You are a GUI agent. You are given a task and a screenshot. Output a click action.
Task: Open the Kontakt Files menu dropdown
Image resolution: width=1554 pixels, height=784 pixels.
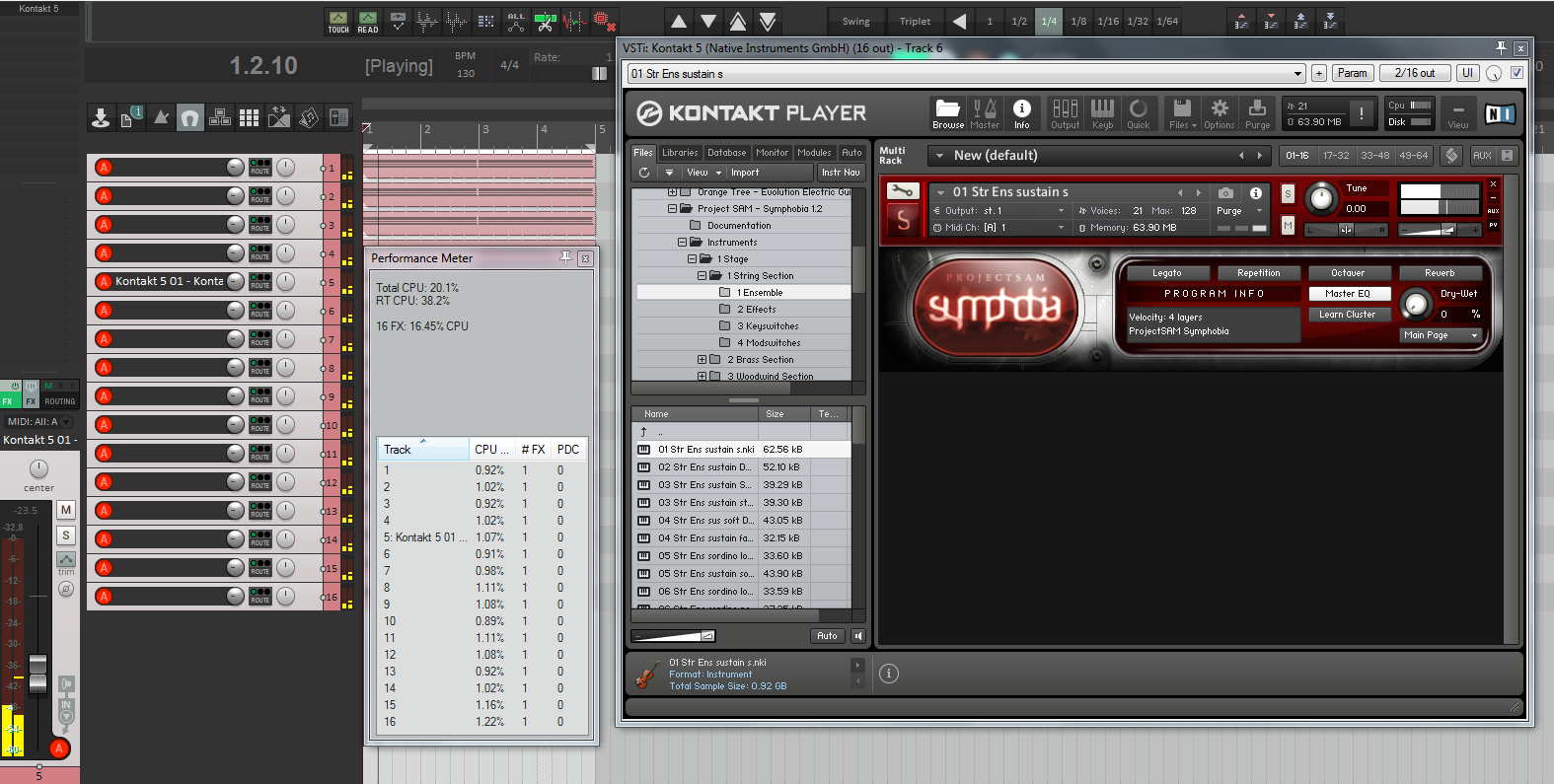pyautogui.click(x=1182, y=113)
